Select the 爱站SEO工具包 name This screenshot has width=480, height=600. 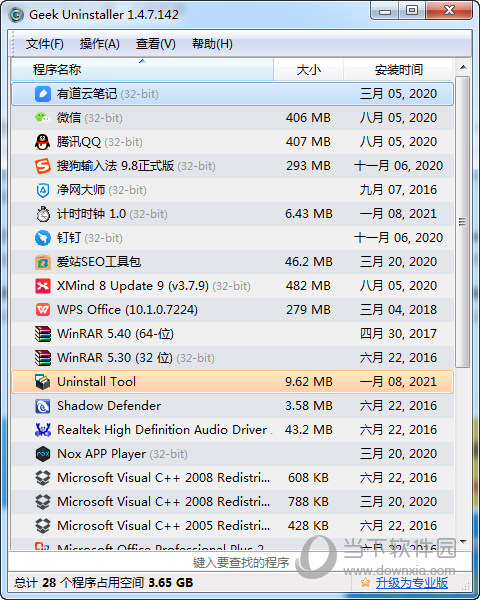(x=99, y=262)
